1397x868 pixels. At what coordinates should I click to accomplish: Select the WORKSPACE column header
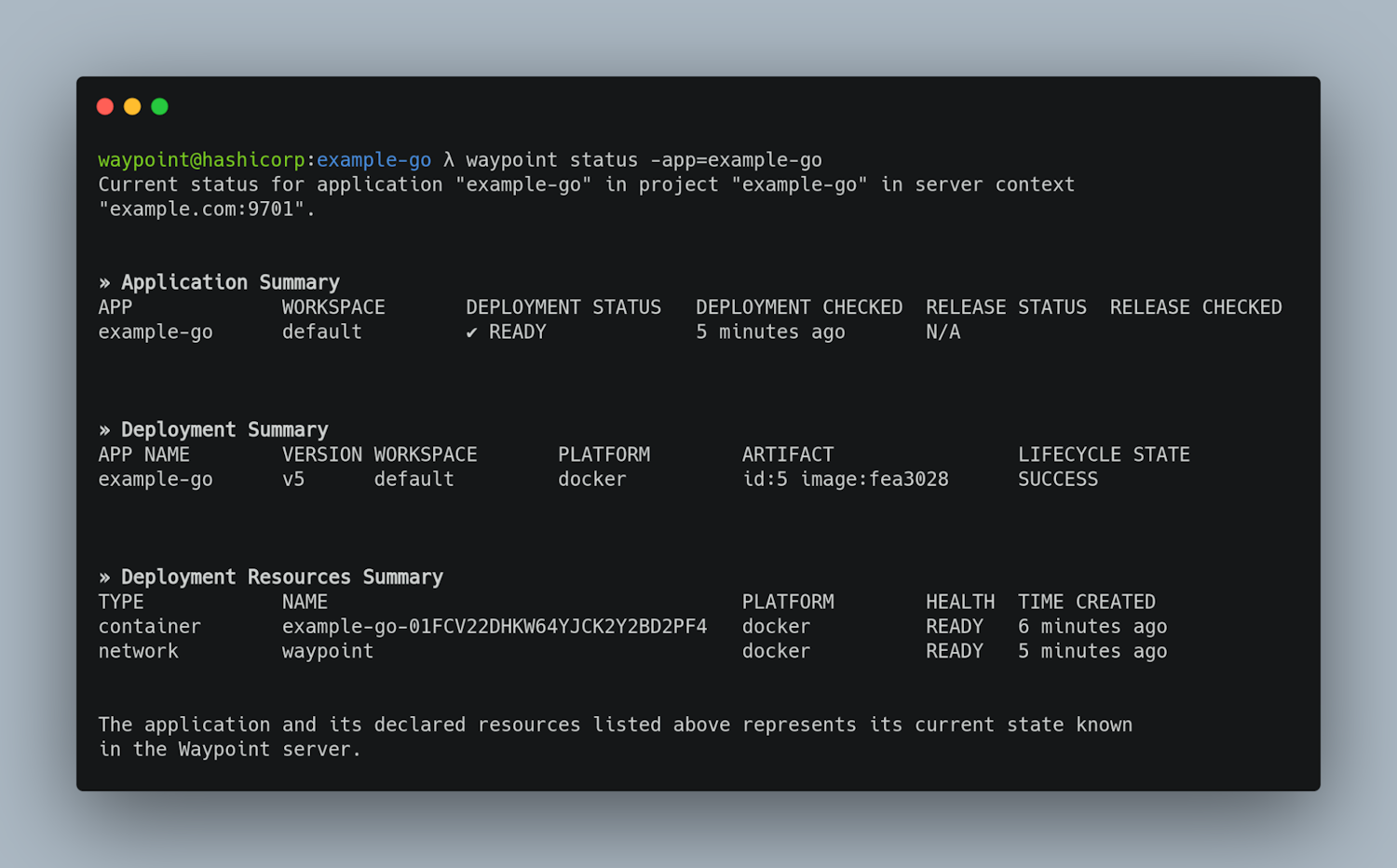(332, 306)
